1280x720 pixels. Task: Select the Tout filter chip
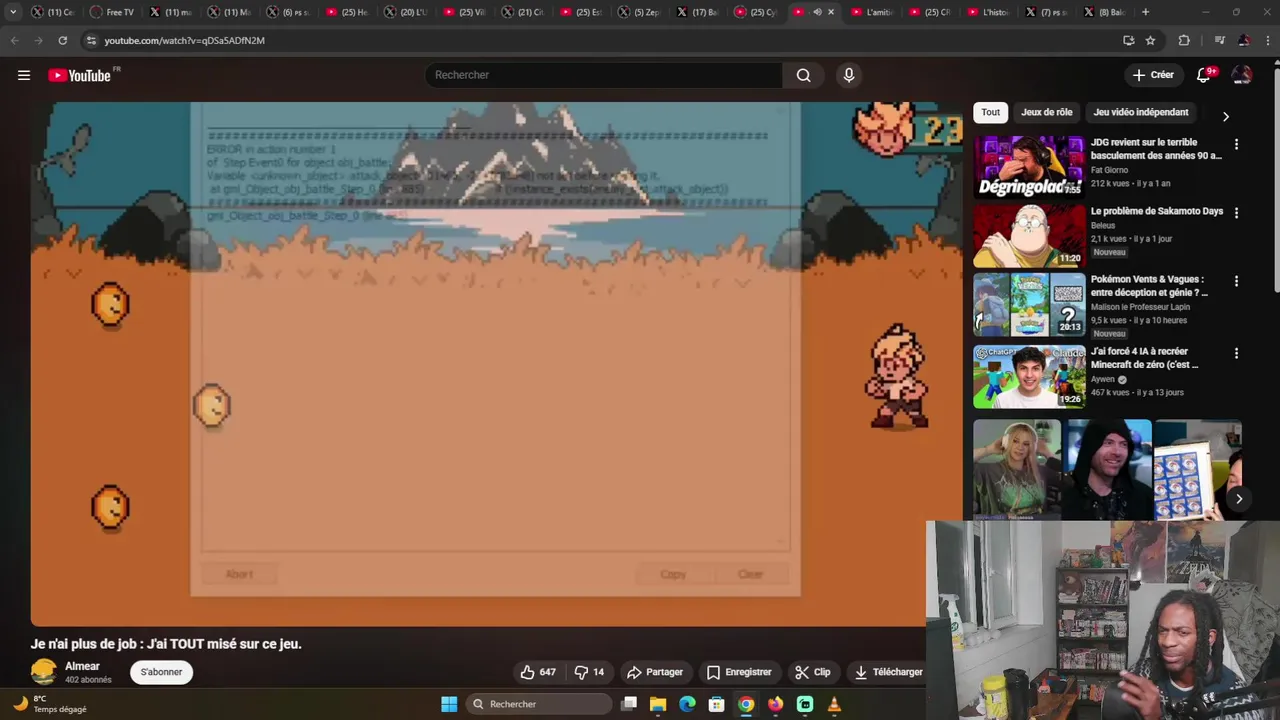click(x=990, y=112)
